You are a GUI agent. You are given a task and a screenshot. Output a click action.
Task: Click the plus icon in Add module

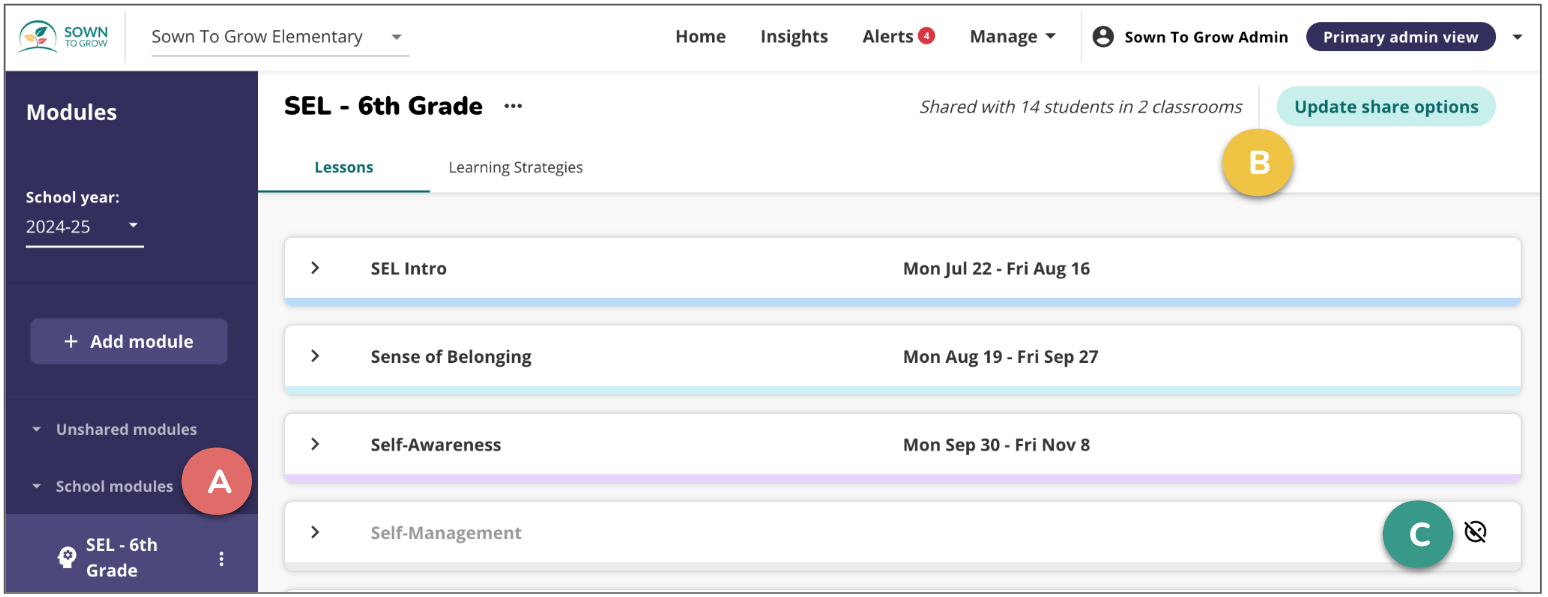(x=71, y=342)
